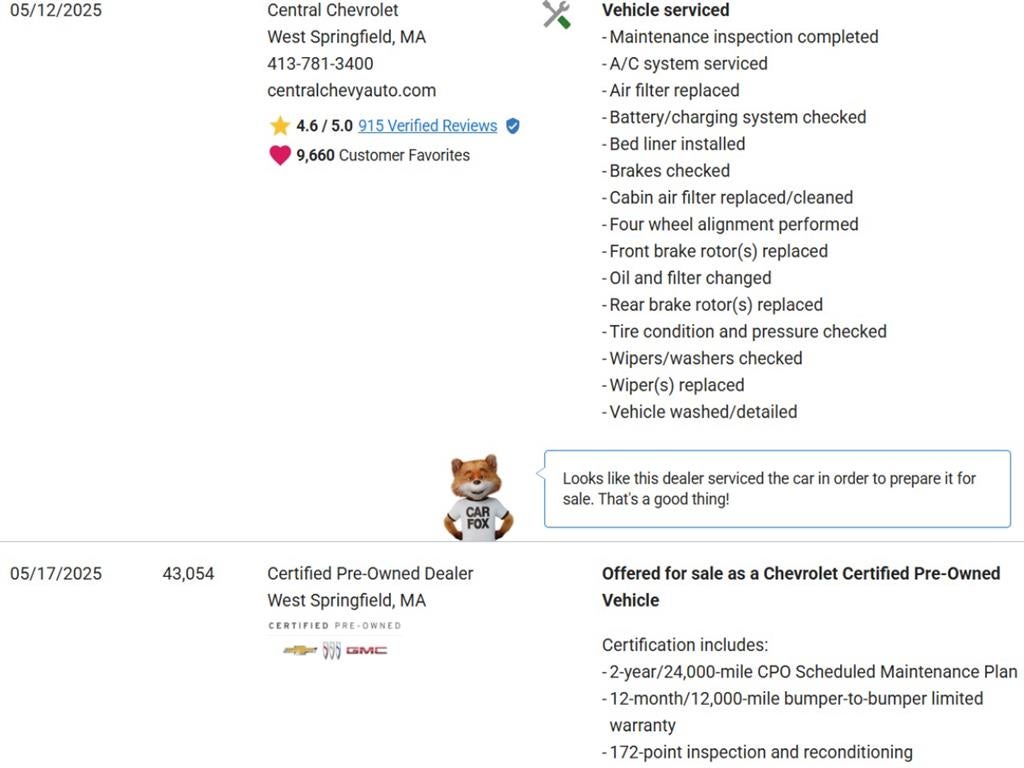1024x768 pixels.
Task: Click the yellow star rating icon
Action: click(280, 126)
